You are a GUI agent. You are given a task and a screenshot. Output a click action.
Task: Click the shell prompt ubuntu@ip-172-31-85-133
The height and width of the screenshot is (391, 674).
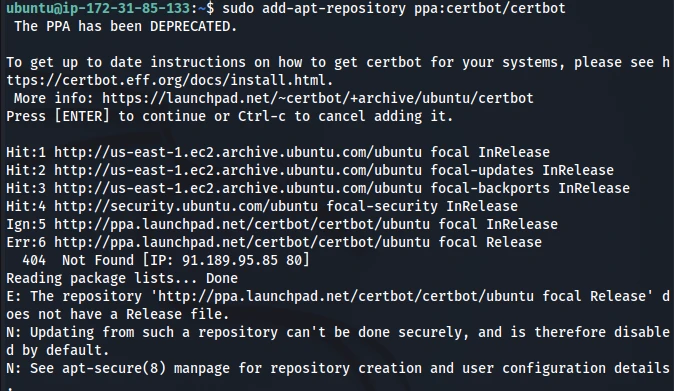[x=98, y=8]
